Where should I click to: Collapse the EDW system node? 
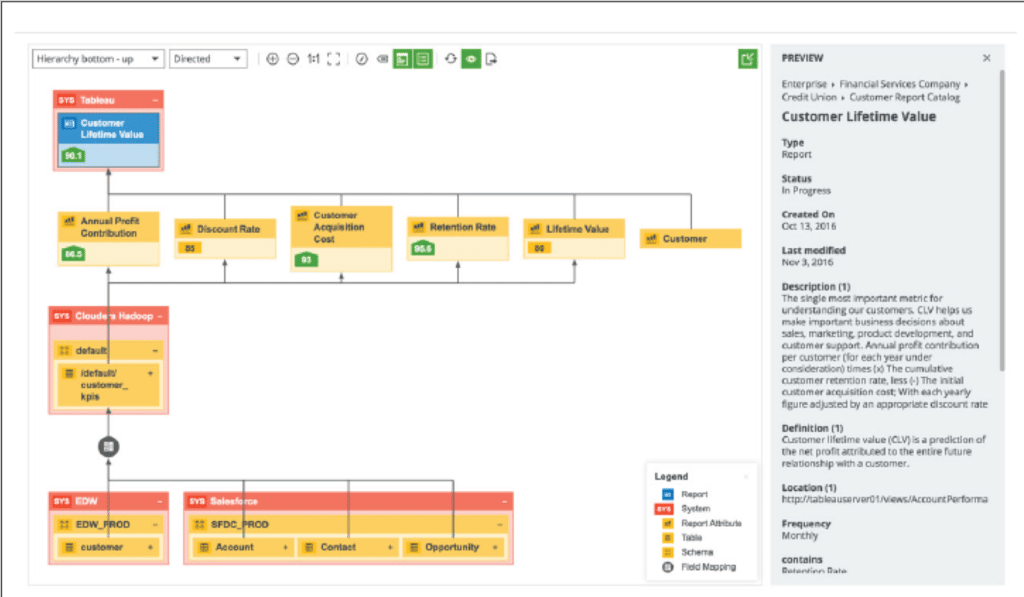click(160, 502)
